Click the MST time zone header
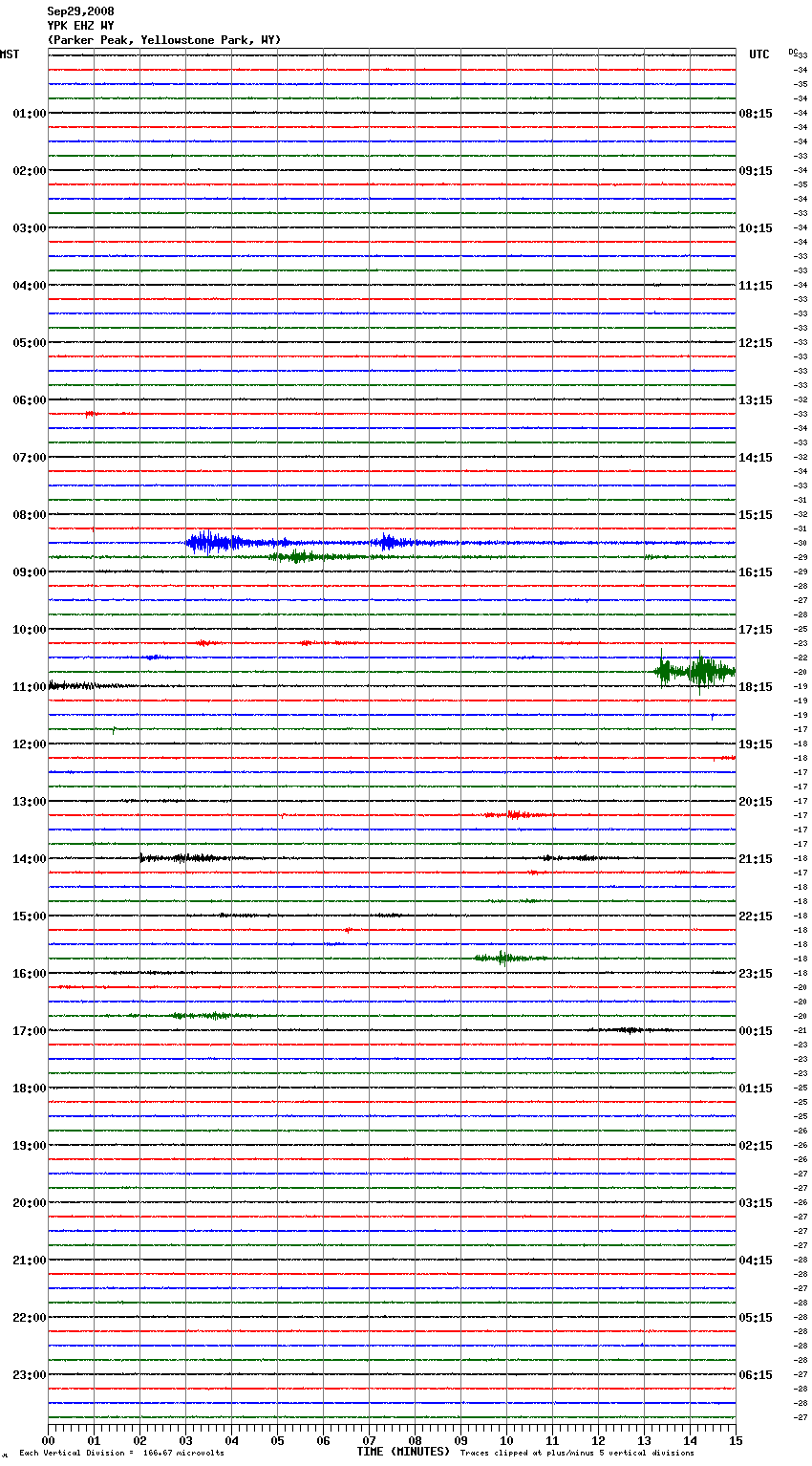 [x=10, y=54]
